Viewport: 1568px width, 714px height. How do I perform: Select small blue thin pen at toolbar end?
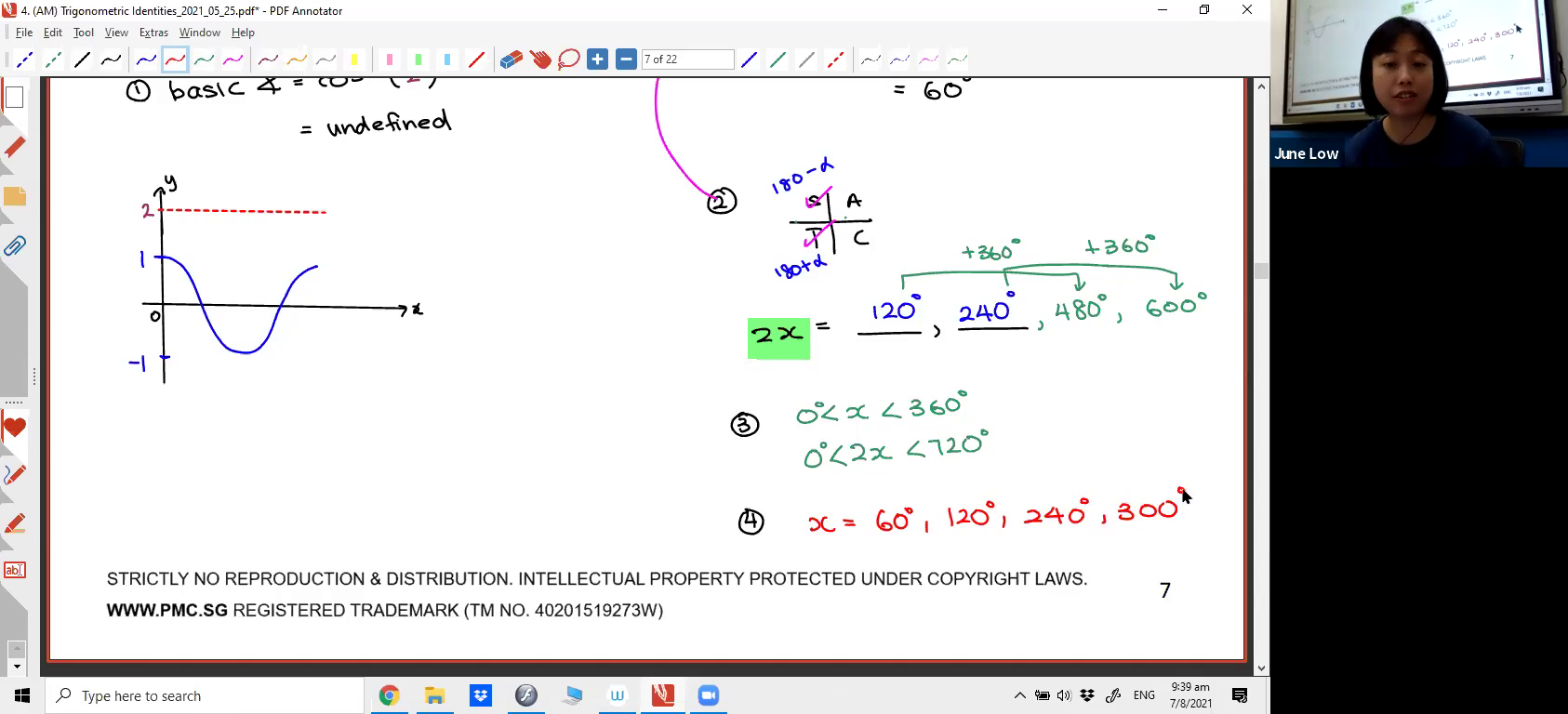click(x=899, y=59)
